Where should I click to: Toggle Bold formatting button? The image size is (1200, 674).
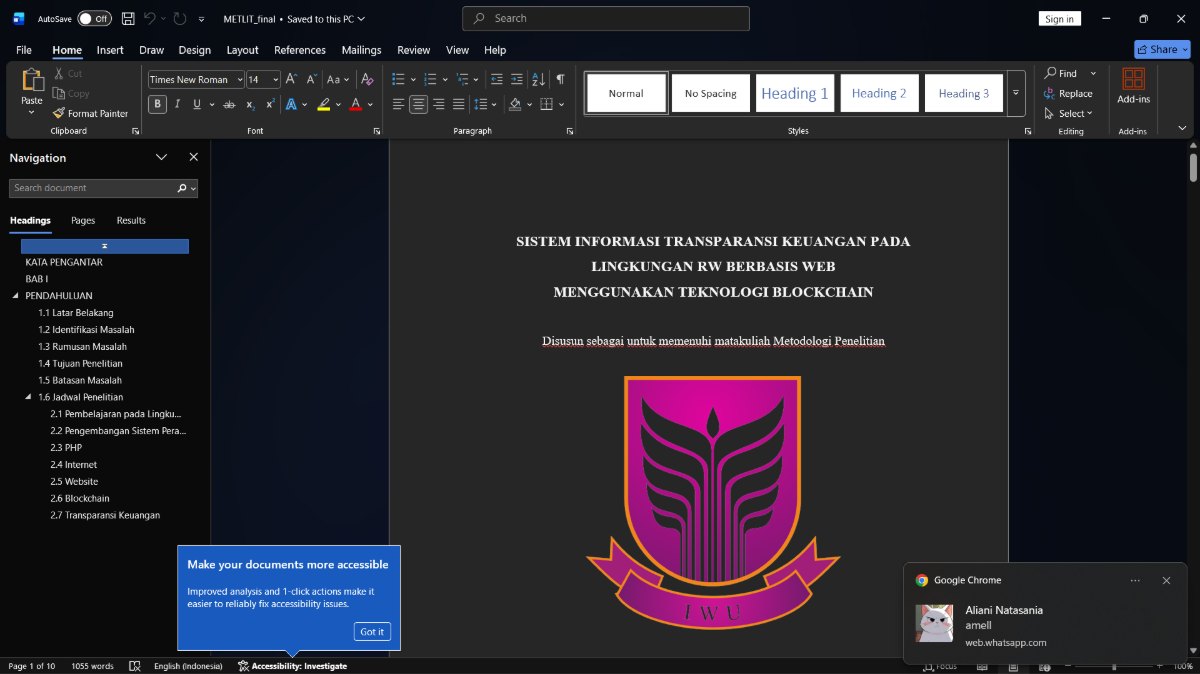point(157,104)
